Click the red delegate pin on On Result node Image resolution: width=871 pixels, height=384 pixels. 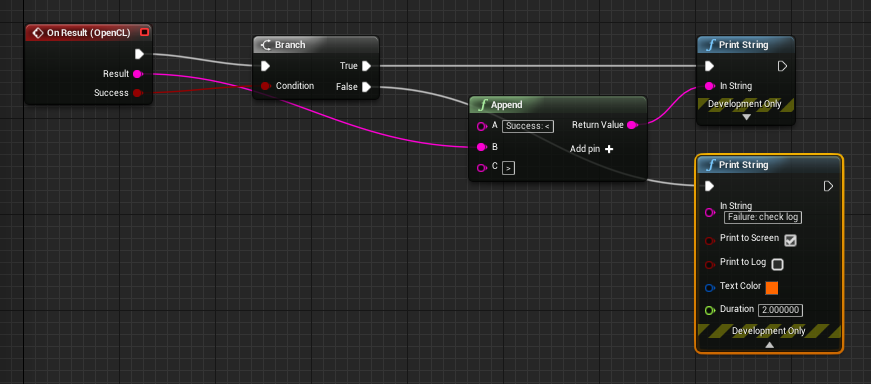pyautogui.click(x=144, y=32)
